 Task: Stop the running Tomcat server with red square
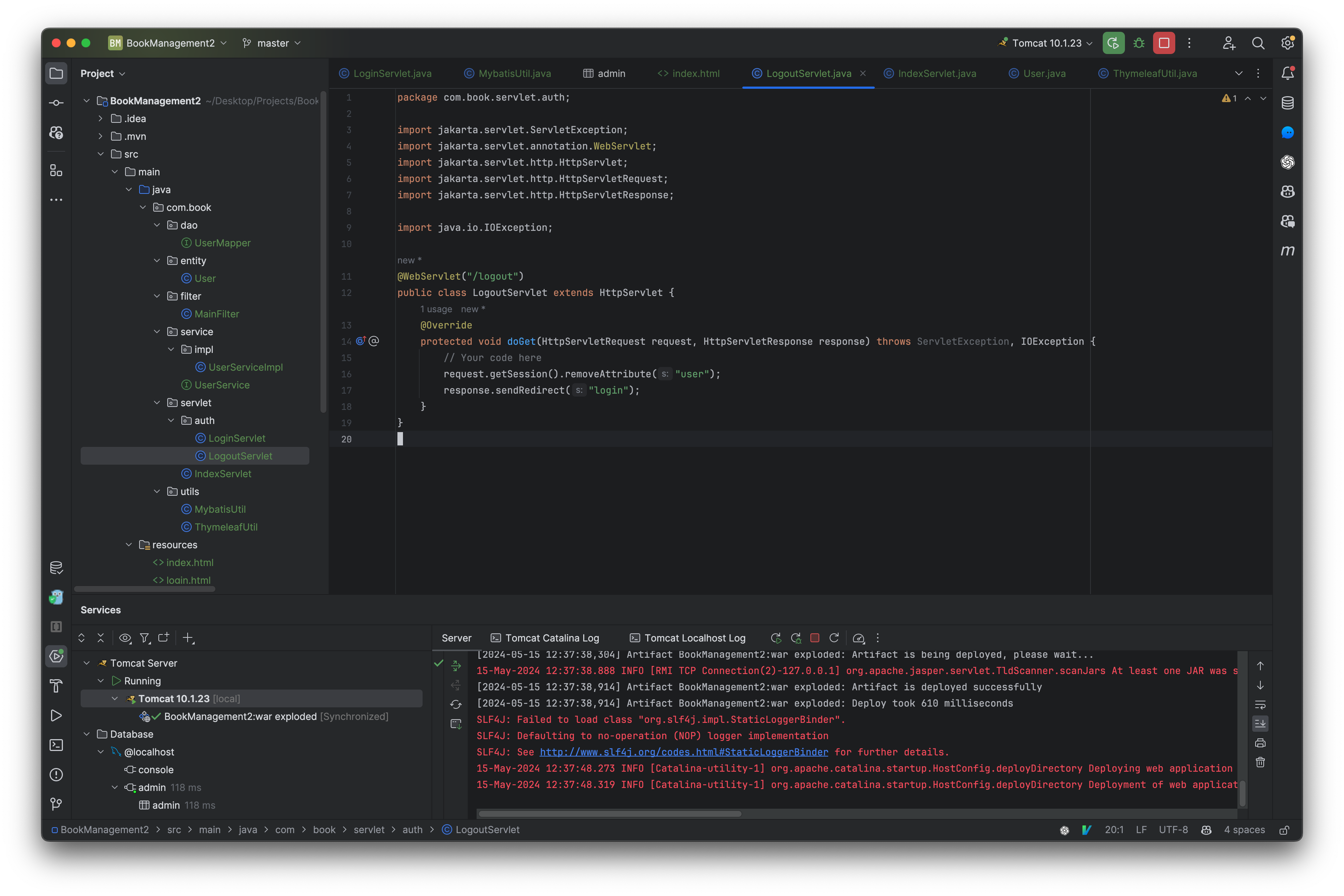coord(1163,43)
